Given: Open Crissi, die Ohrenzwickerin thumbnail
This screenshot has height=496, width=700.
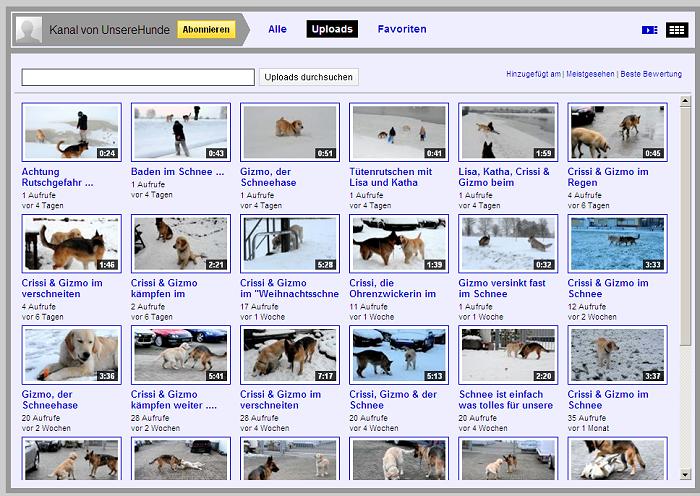Looking at the screenshot, I should coord(399,243).
